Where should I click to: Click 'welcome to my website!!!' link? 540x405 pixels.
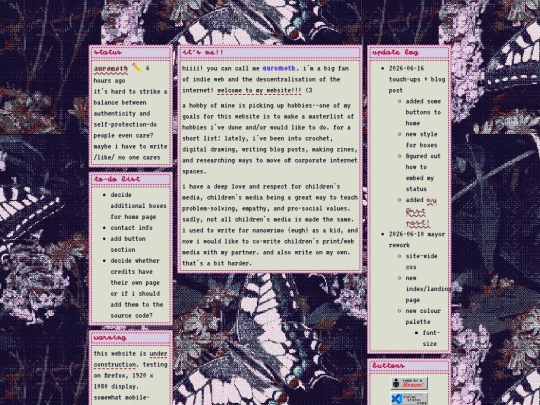tap(259, 90)
